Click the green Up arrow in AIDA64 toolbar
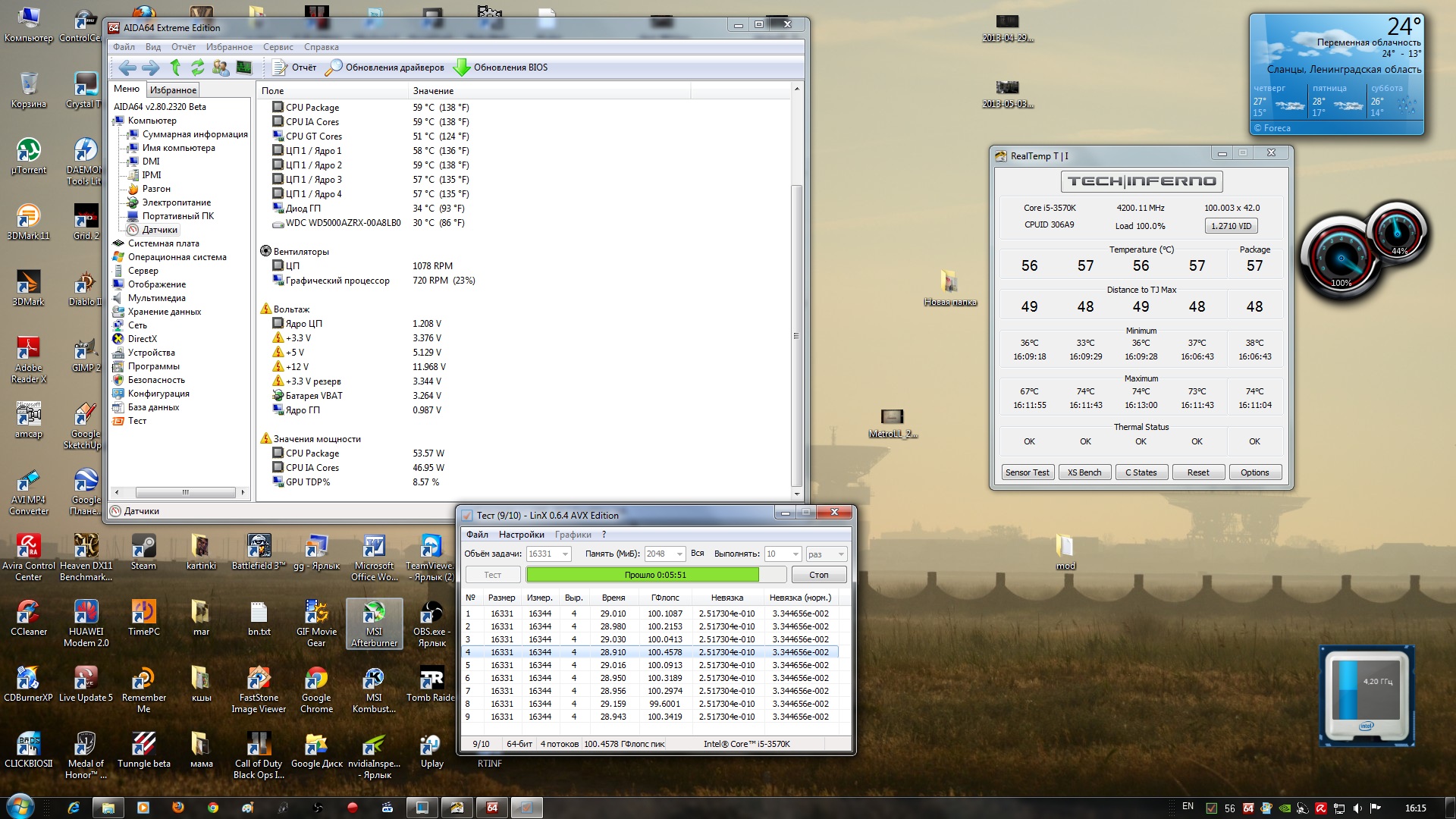The image size is (1456, 819). [175, 67]
